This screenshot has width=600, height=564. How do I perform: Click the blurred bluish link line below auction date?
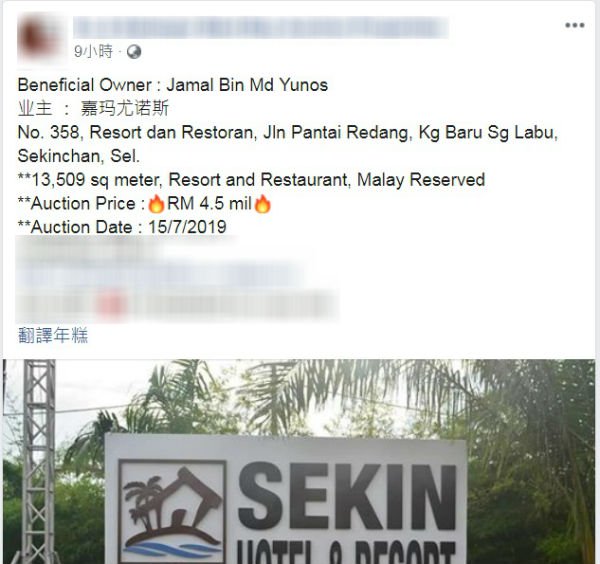pos(161,277)
